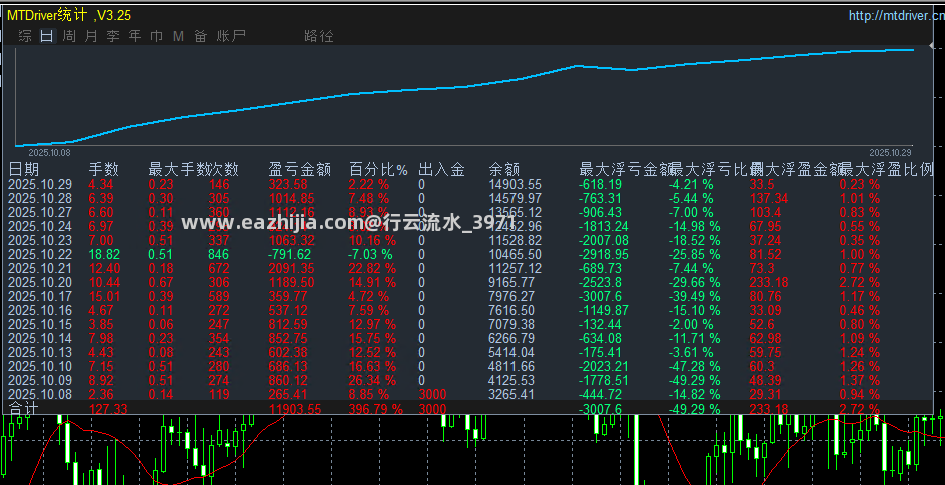Select the 2025.10.21 date row

point(40,268)
